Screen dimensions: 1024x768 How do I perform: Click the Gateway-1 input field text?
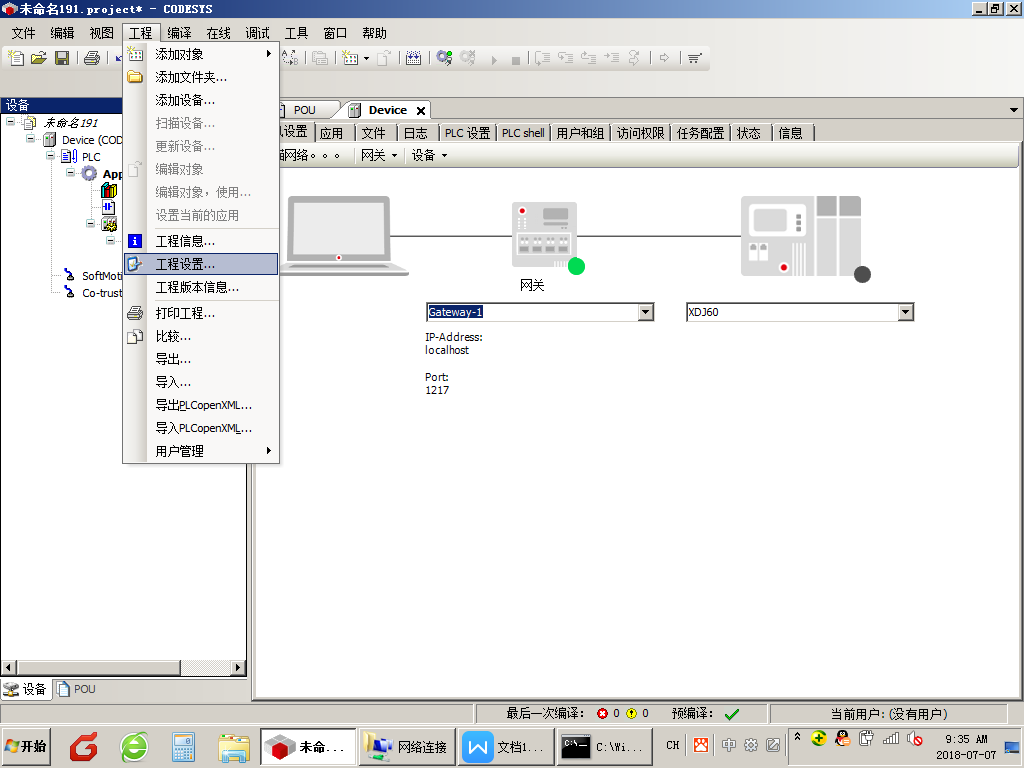click(456, 312)
